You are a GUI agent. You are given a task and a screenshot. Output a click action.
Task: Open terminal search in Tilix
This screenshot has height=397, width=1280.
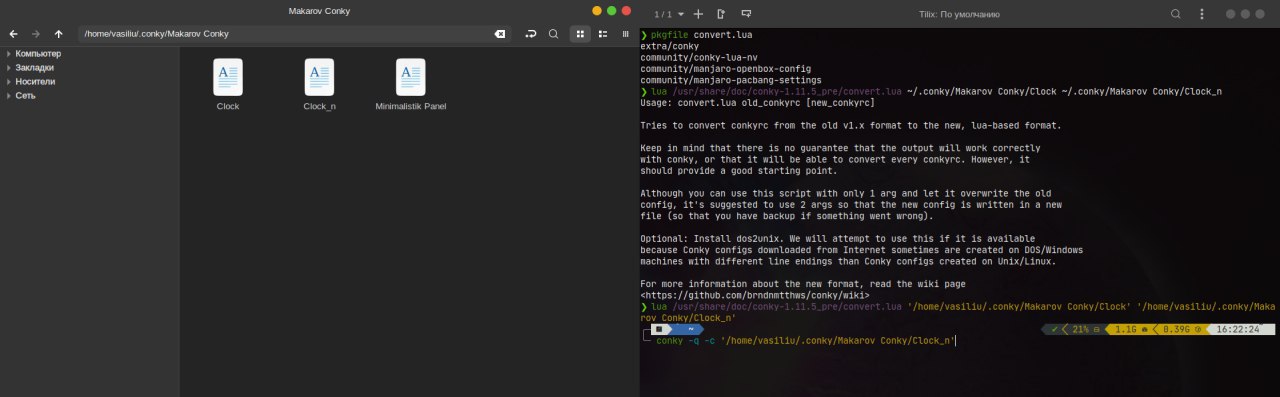(x=1176, y=14)
